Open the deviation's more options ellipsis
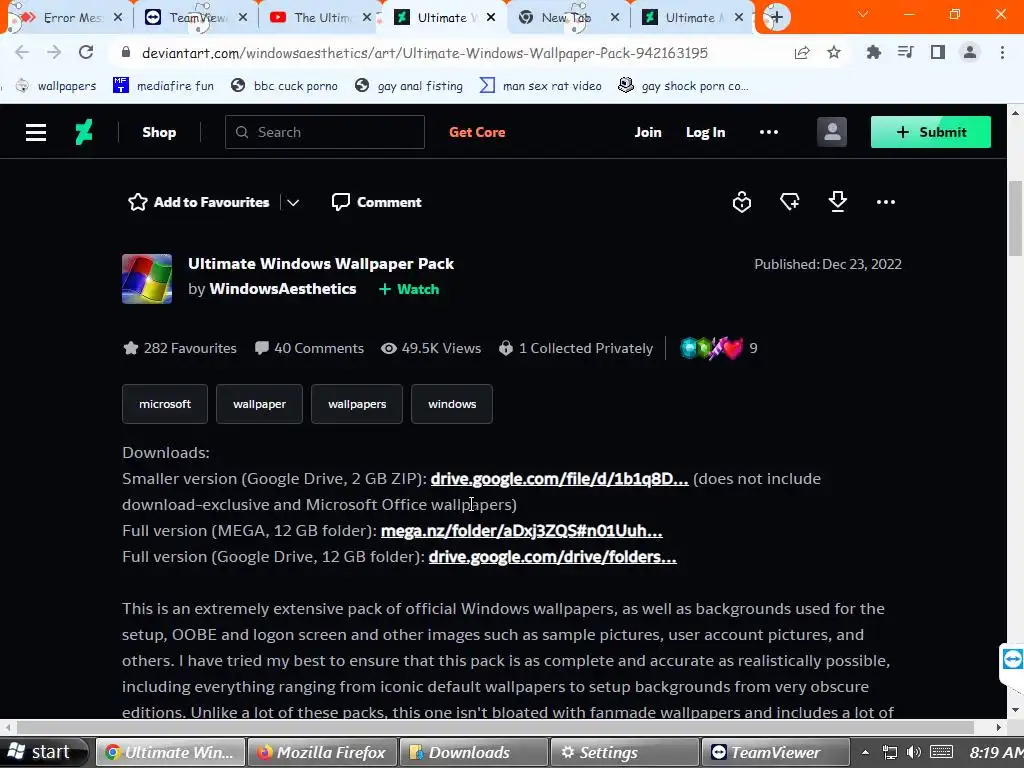 (x=886, y=202)
